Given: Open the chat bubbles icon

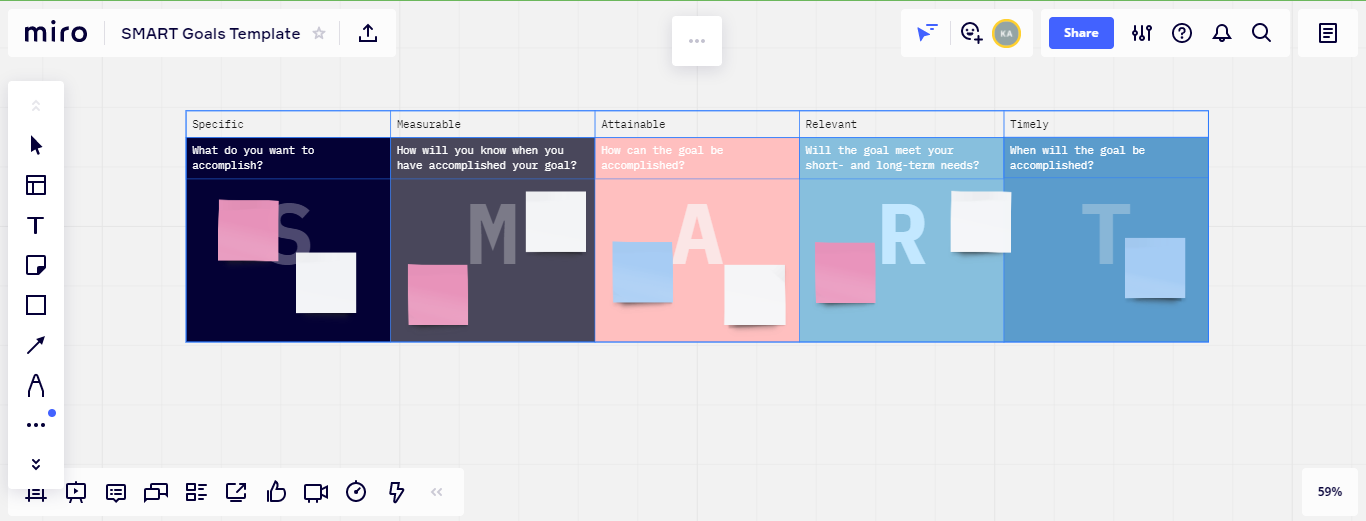Looking at the screenshot, I should [156, 492].
